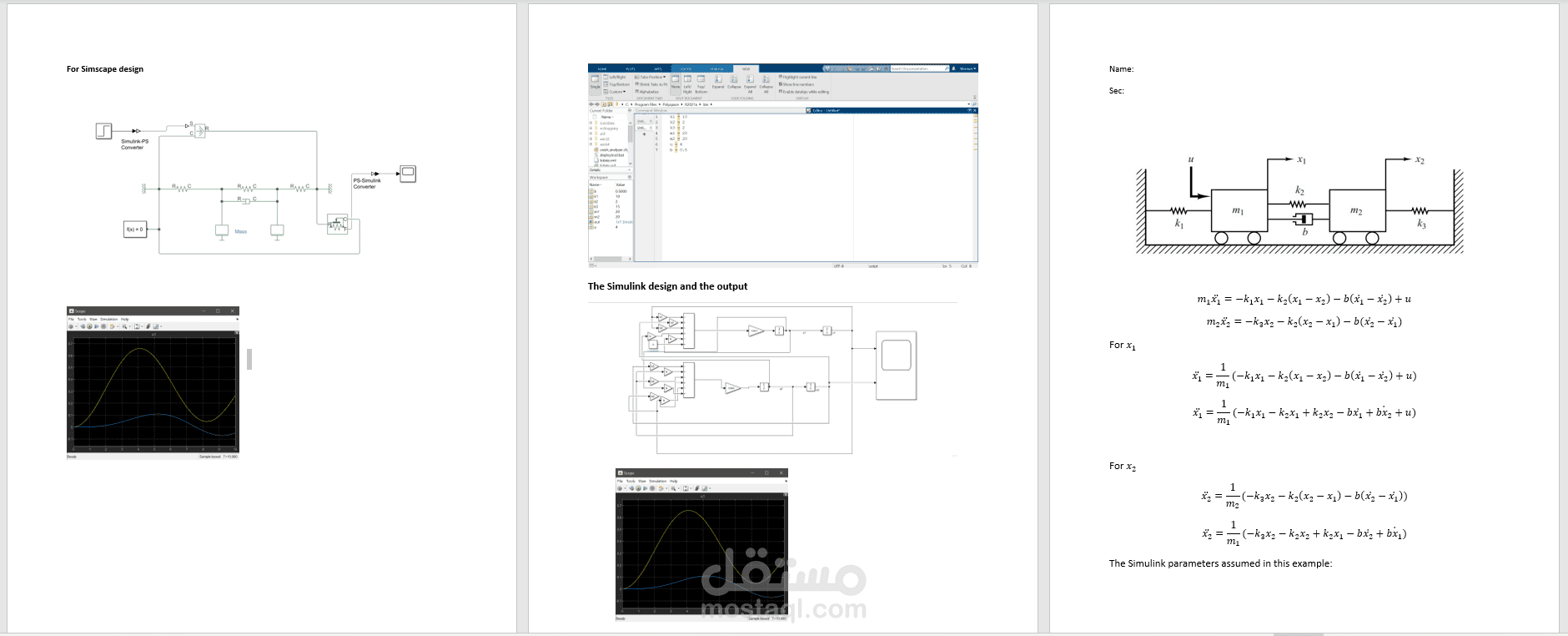Click the m2 mass box in mechanical diagram
1568x636 pixels.
coord(1357,211)
